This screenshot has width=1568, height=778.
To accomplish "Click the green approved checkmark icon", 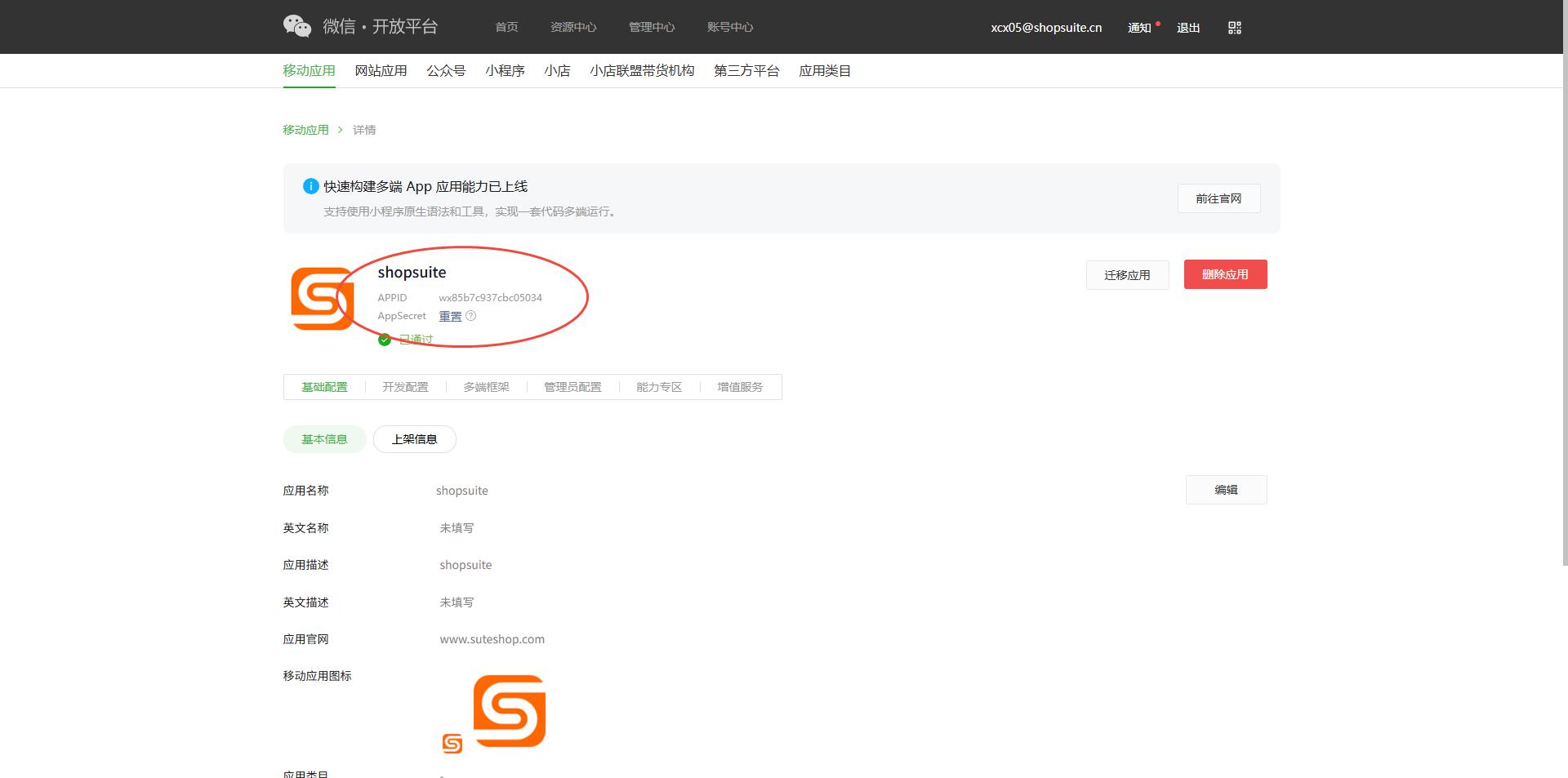I will tap(385, 340).
